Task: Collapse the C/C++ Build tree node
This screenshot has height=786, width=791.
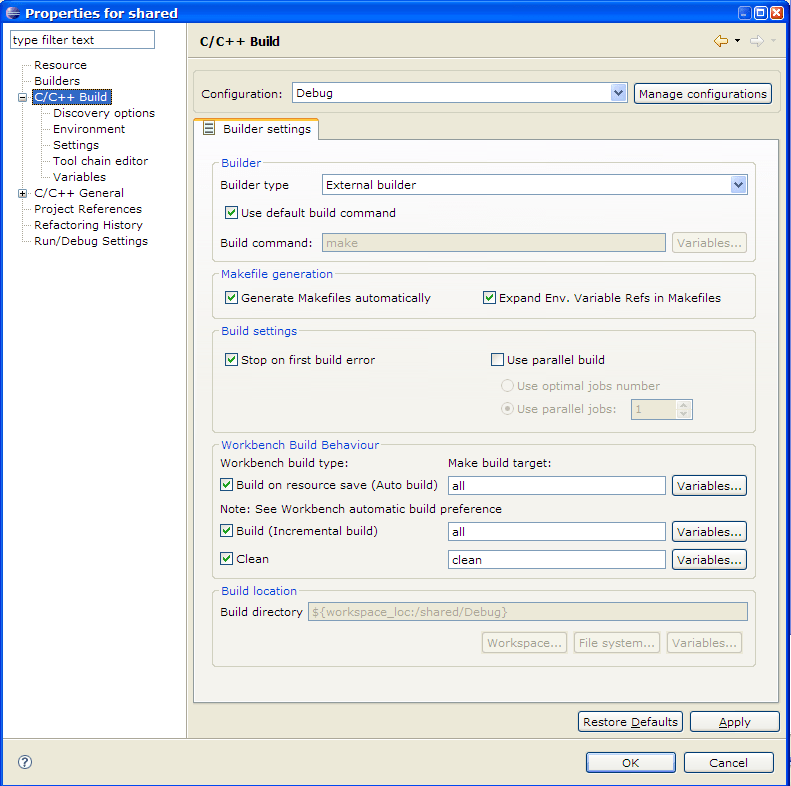Action: [22, 97]
